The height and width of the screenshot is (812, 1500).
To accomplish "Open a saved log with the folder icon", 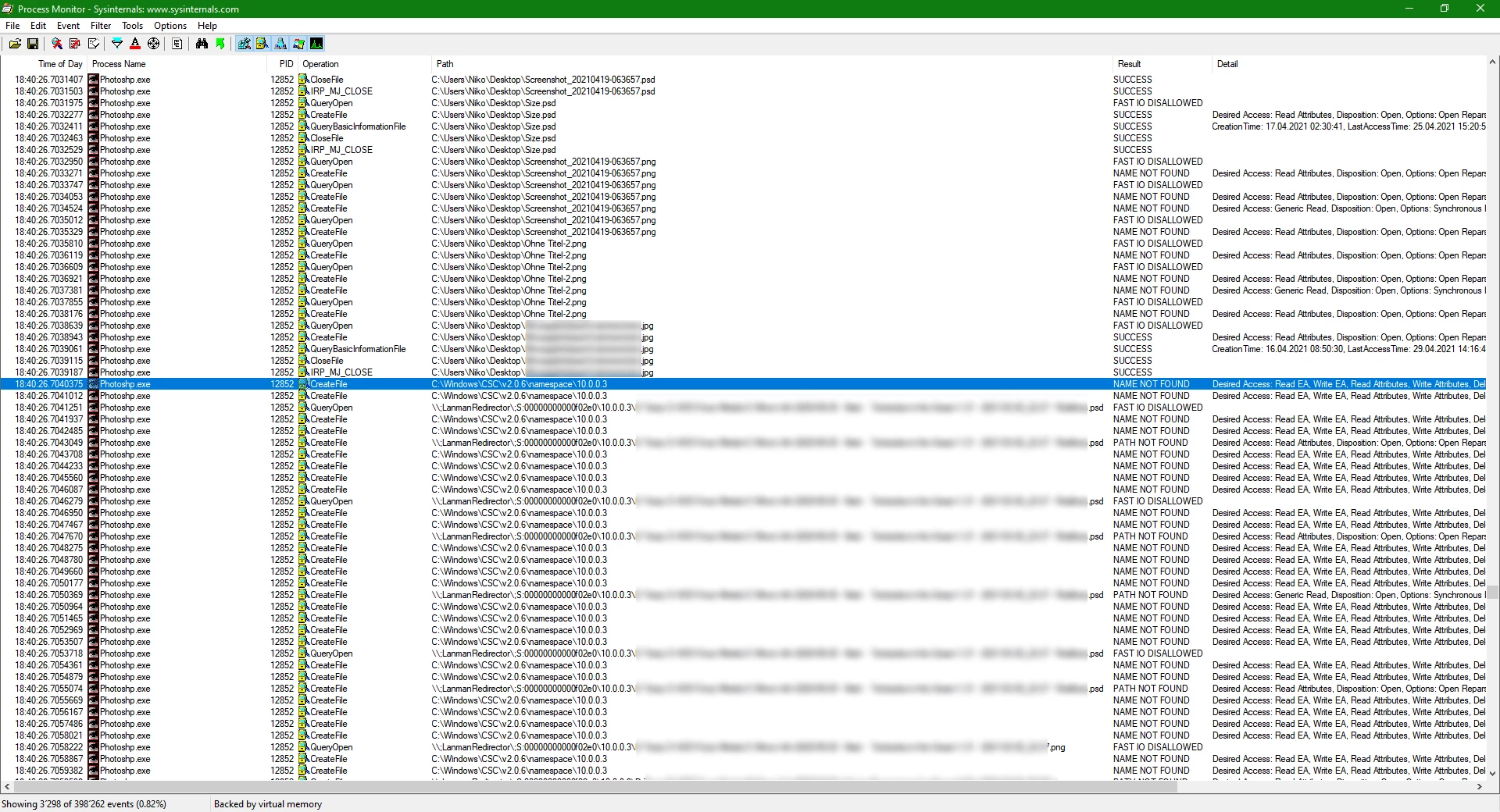I will 15,44.
